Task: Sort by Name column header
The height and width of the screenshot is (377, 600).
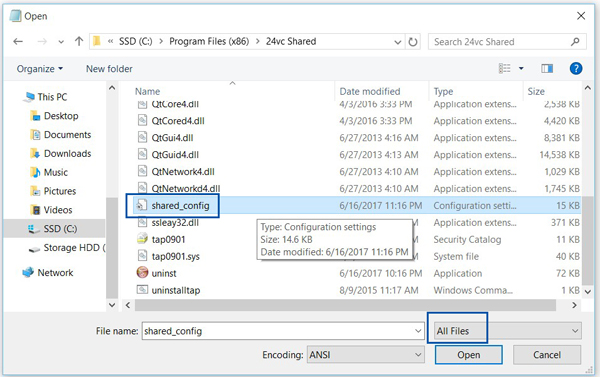Action: [x=147, y=91]
